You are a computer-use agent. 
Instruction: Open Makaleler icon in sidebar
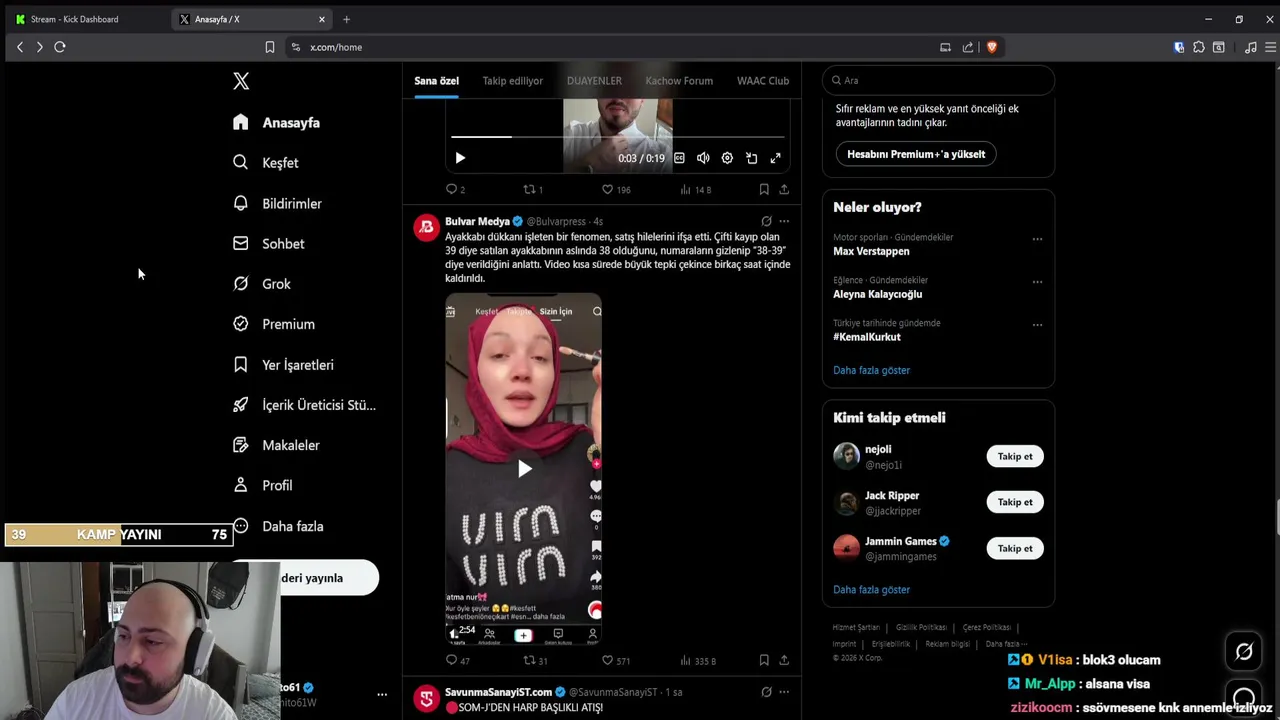(240, 445)
